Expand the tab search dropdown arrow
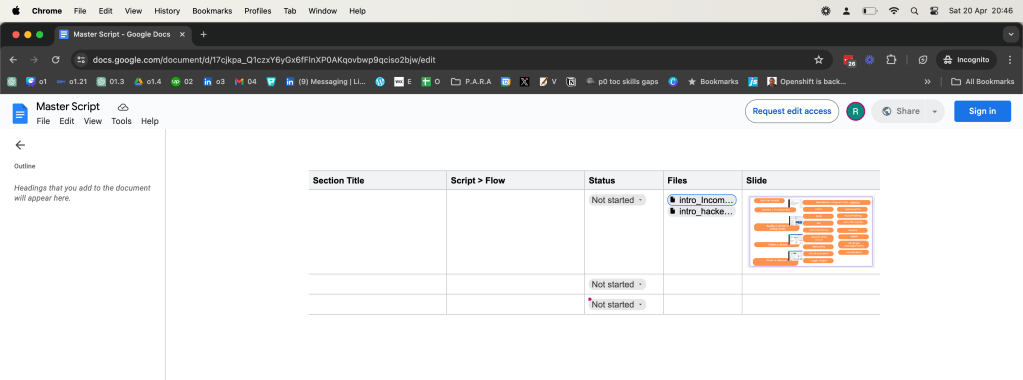 [1011, 35]
